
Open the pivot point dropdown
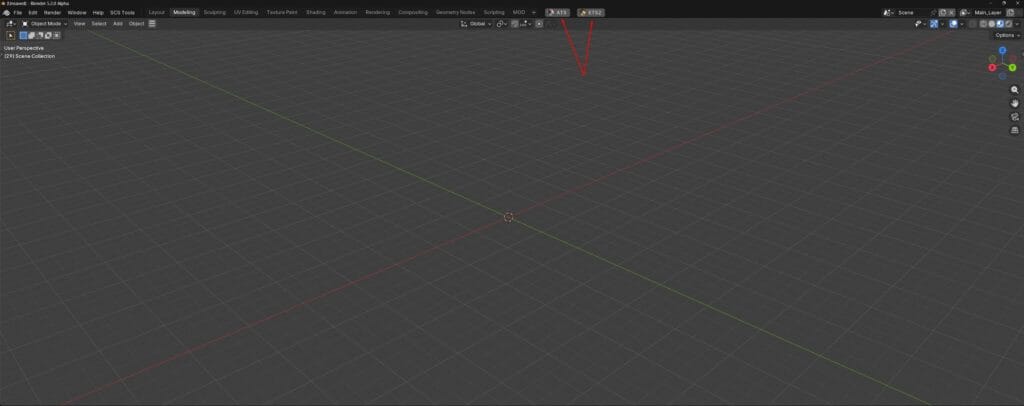(501, 23)
